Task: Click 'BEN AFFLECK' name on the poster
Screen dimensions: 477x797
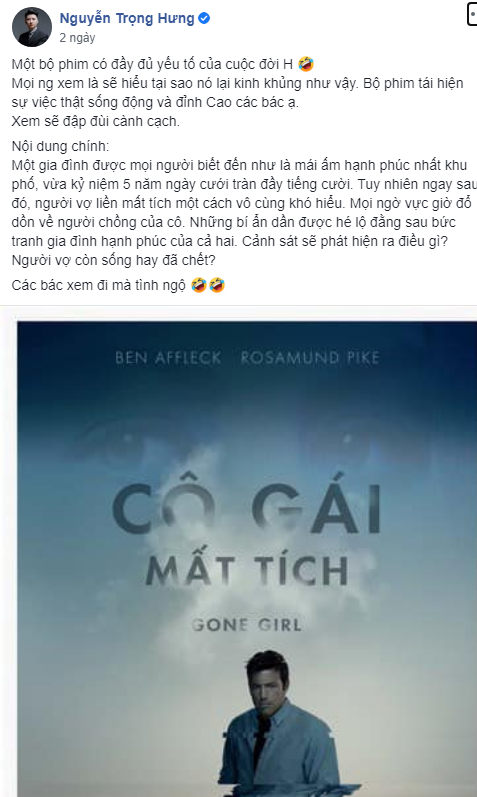Action: pyautogui.click(x=168, y=358)
